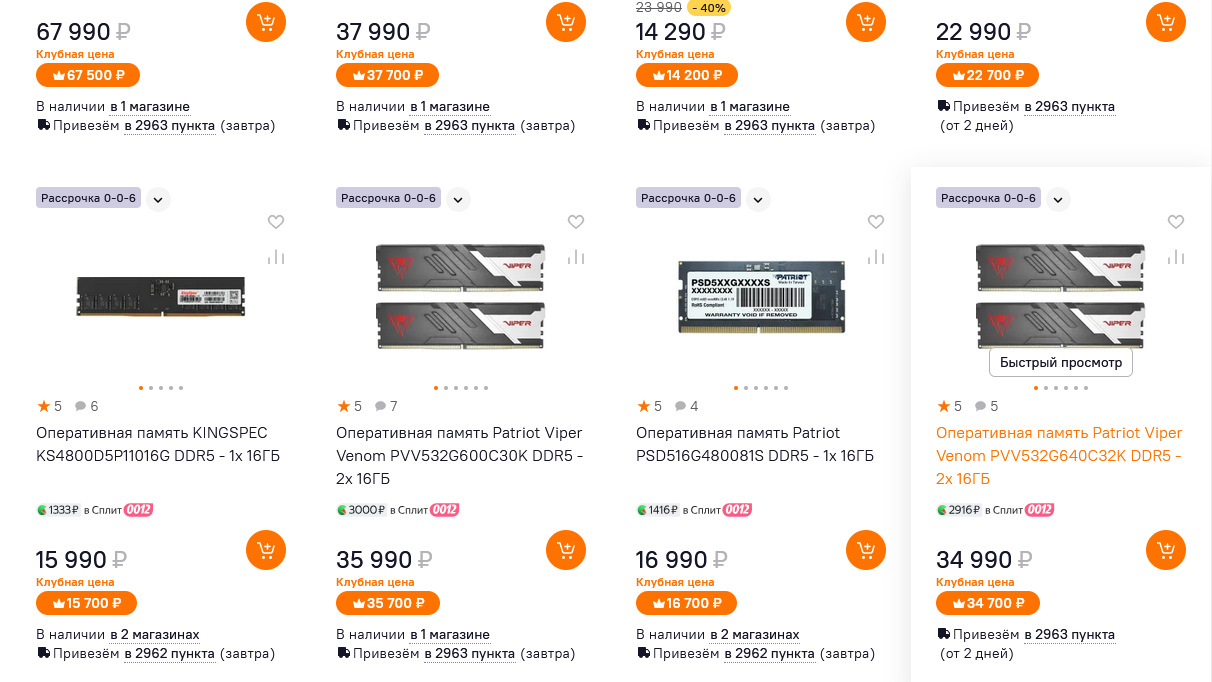Add KINGSPEC KS4800D5P11016G memory to cart
This screenshot has height=682, width=1212.
[266, 550]
